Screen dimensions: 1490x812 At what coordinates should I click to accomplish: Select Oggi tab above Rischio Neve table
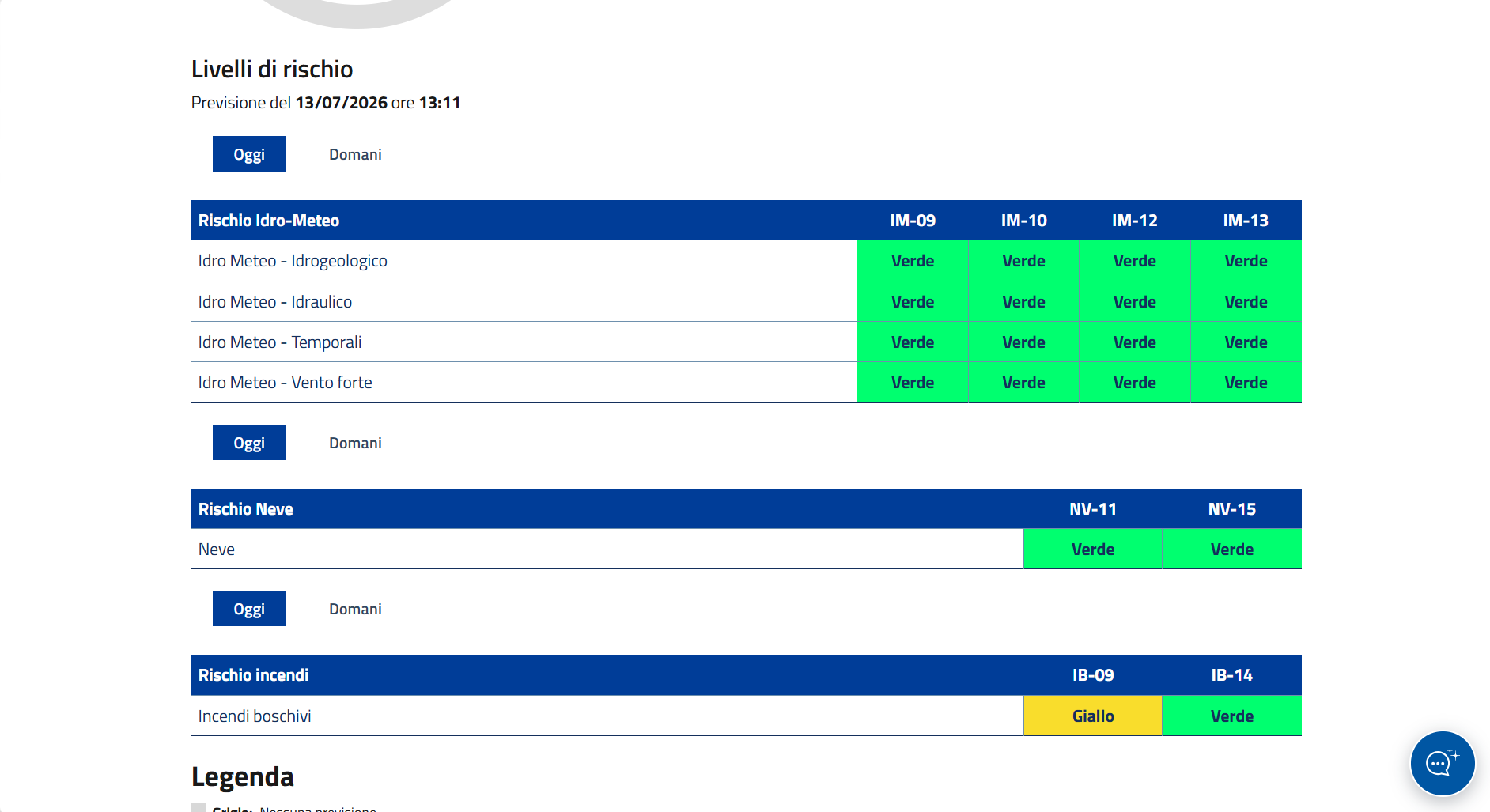pos(249,443)
